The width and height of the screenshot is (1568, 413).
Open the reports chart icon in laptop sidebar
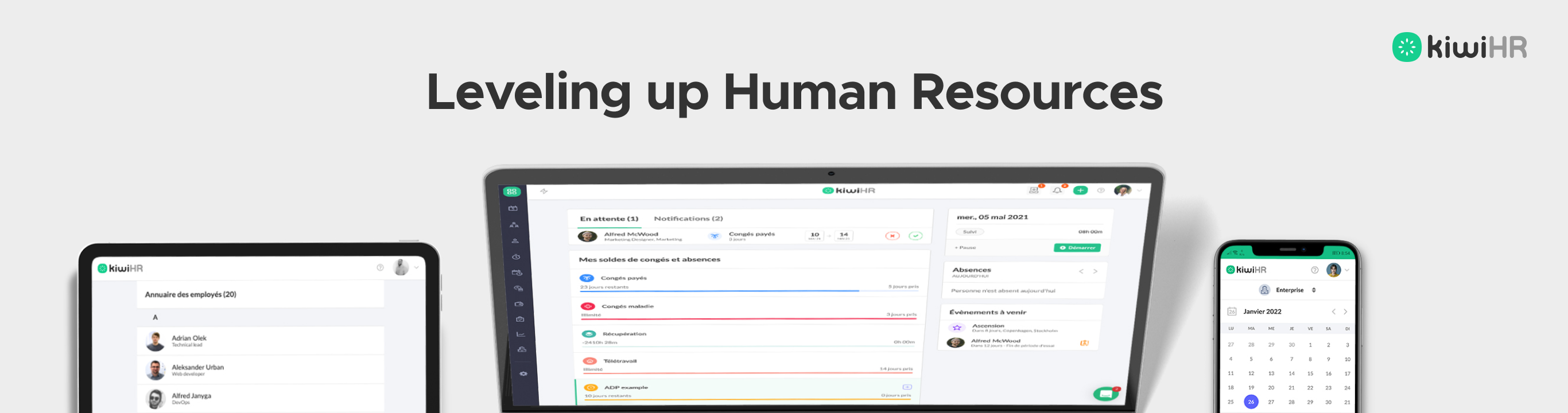point(521,334)
